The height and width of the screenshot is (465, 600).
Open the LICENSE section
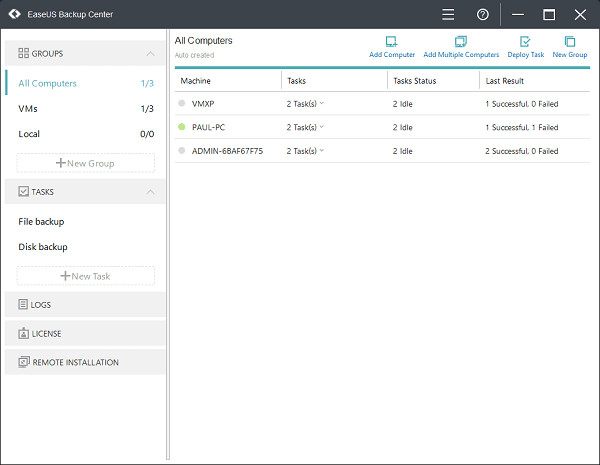tap(85, 333)
